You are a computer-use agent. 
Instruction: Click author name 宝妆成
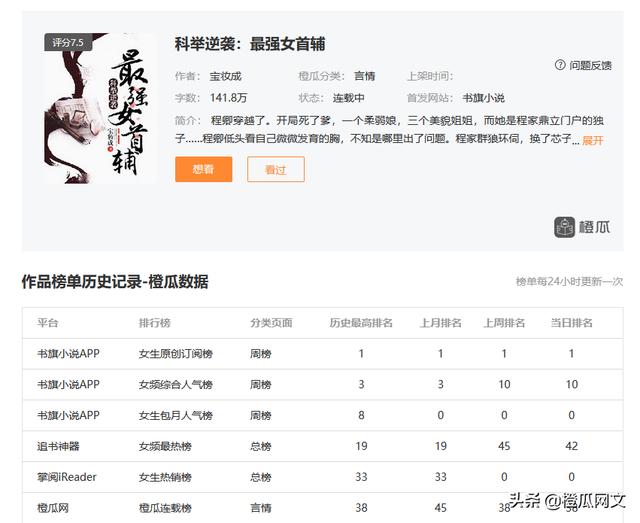226,76
